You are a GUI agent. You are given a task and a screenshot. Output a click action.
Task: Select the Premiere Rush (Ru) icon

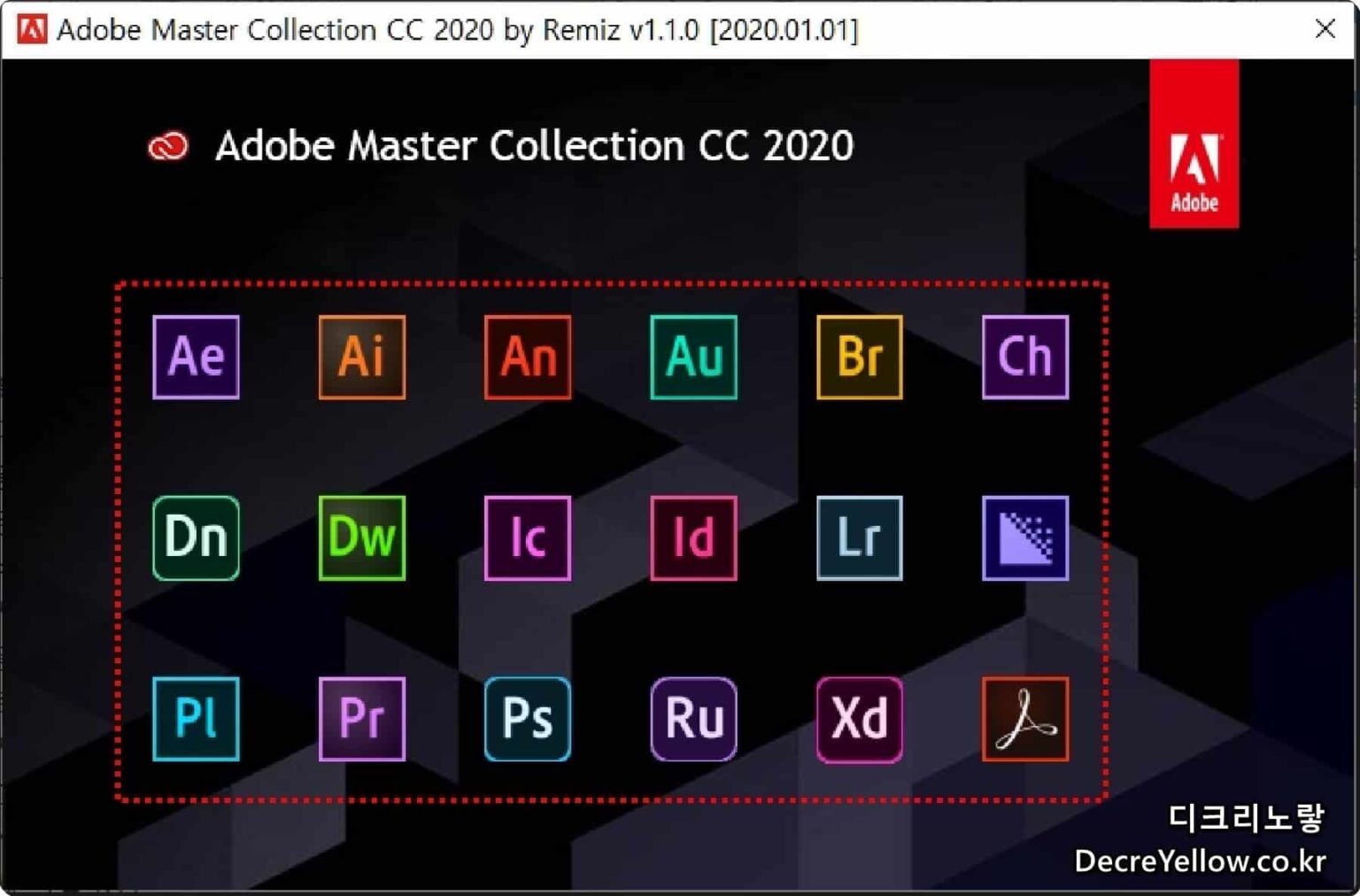[x=693, y=719]
